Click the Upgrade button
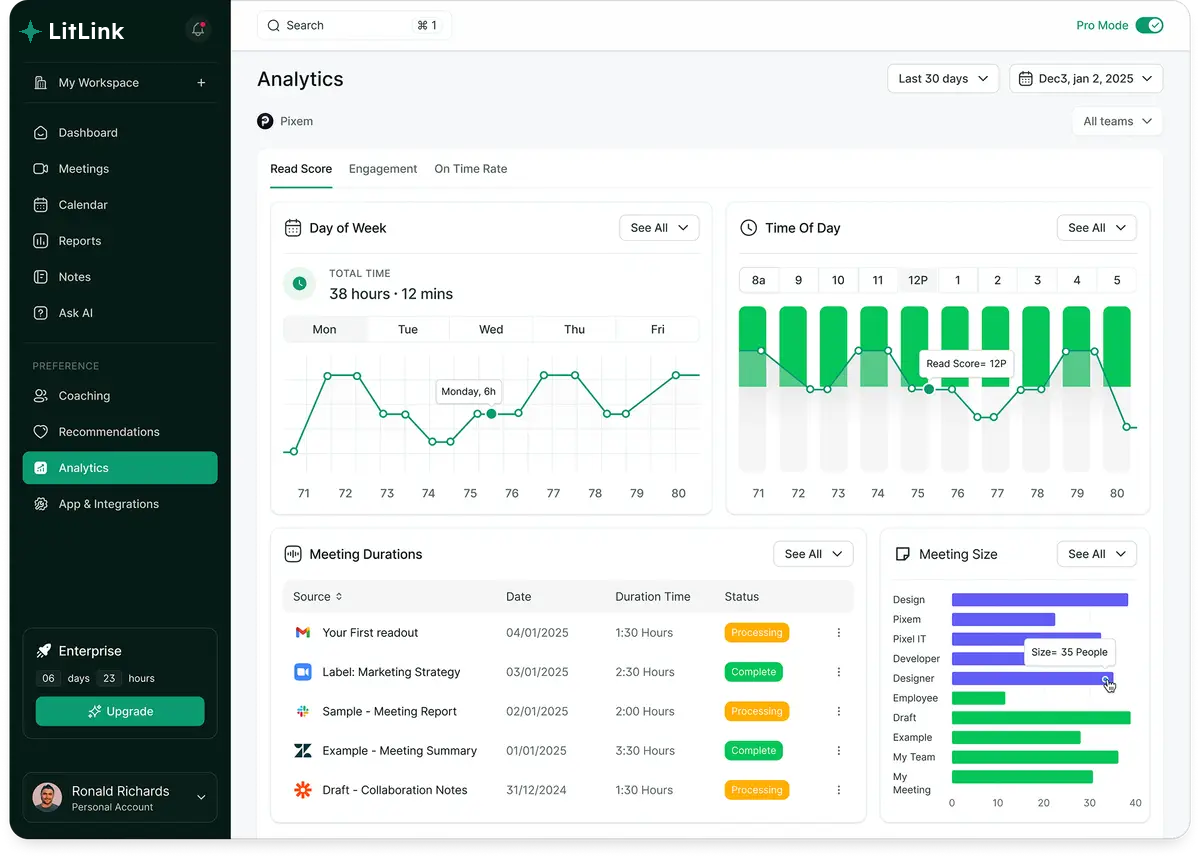The image size is (1200, 858). [x=120, y=710]
